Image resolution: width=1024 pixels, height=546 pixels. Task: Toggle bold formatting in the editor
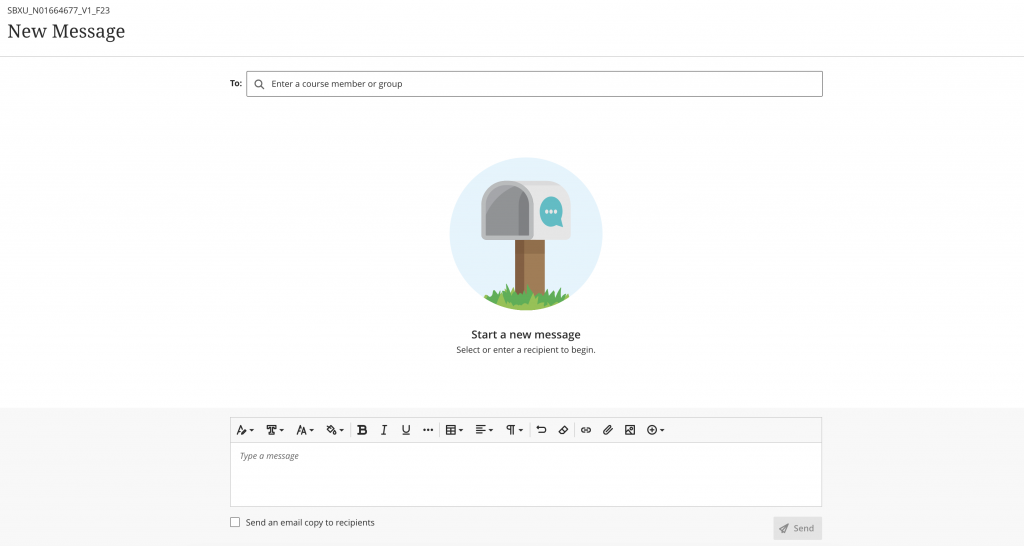tap(362, 430)
